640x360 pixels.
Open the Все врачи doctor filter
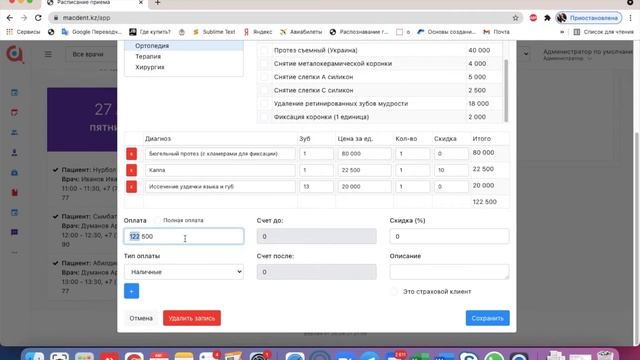[91, 54]
